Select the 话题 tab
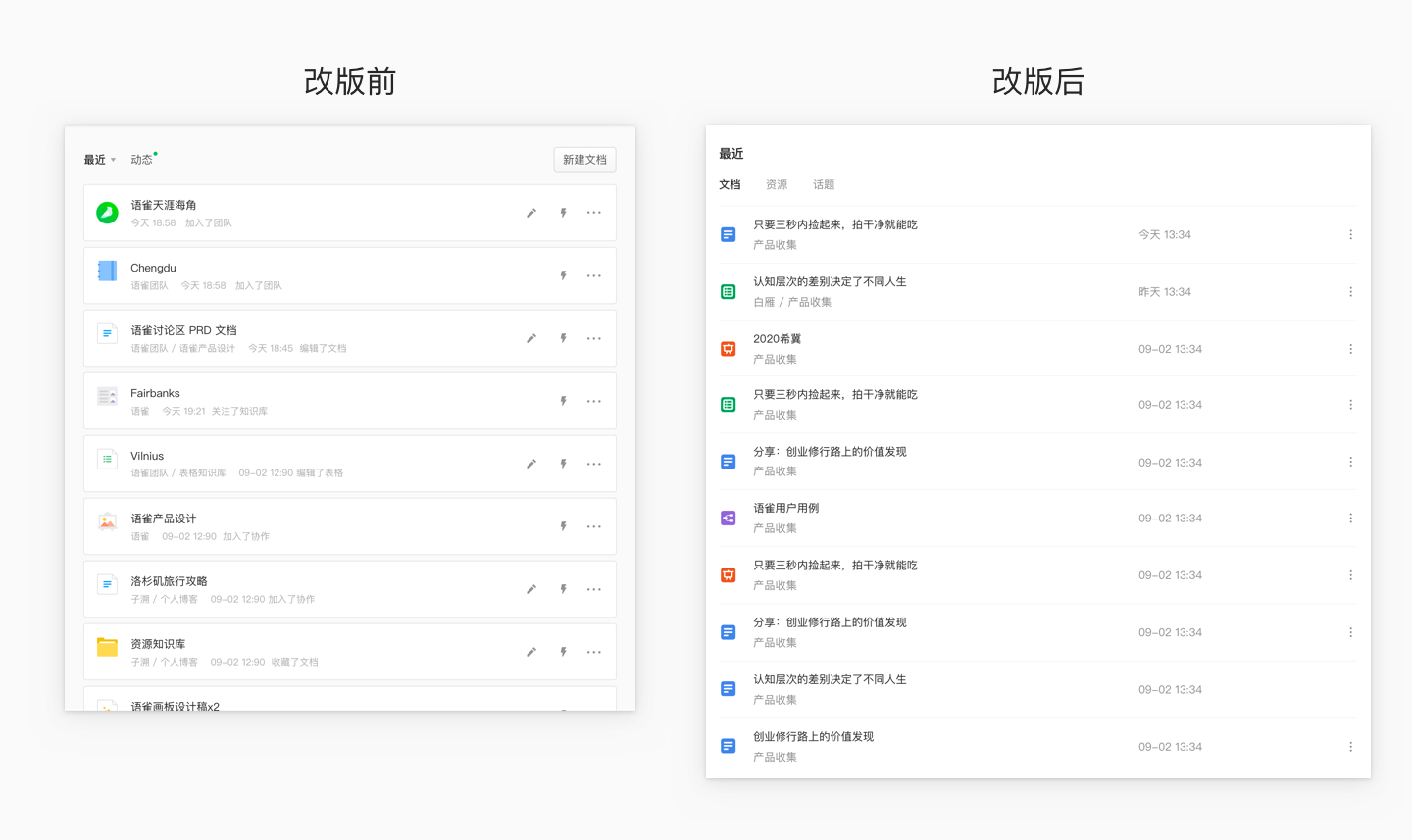 coord(824,184)
